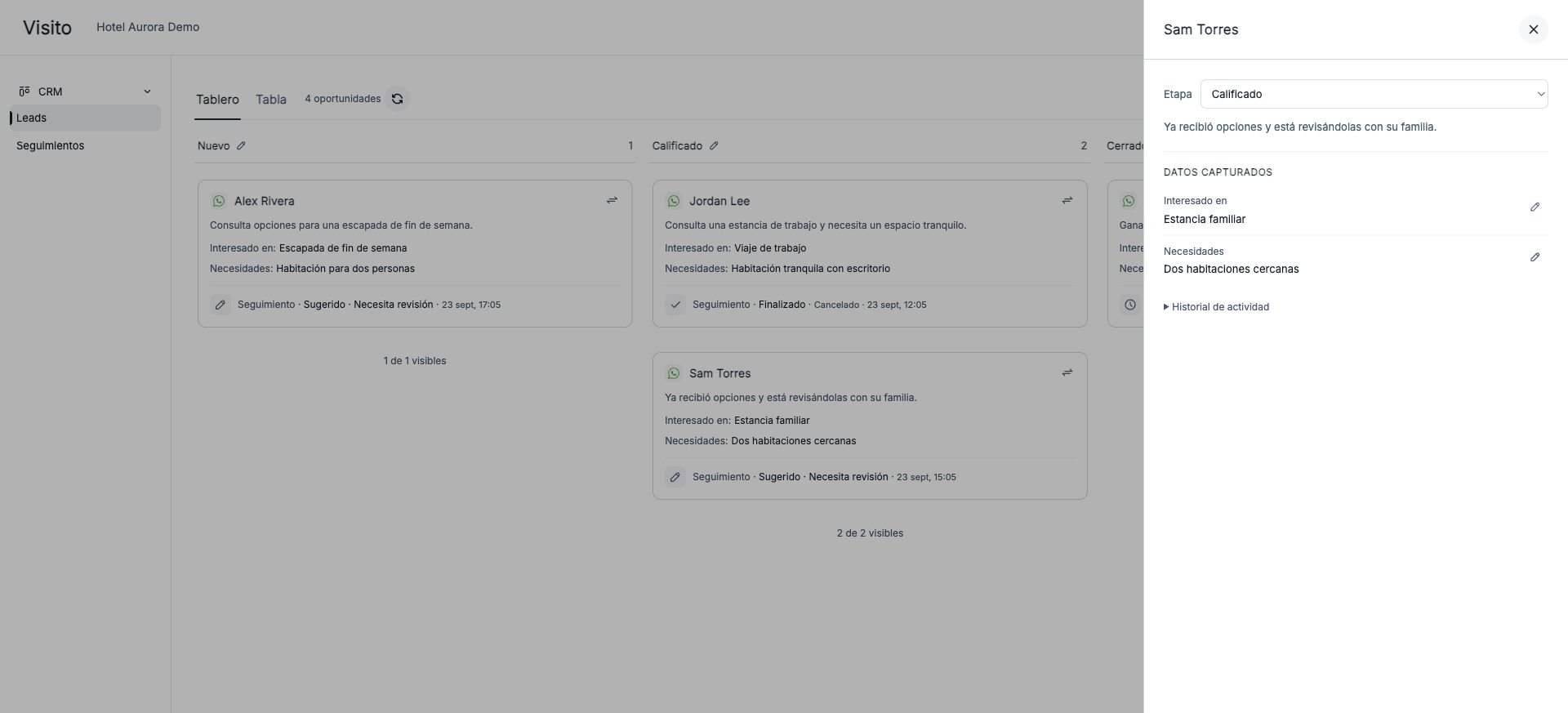1568x713 pixels.
Task: Move Alex Rivera card with swap icon
Action: click(x=612, y=200)
